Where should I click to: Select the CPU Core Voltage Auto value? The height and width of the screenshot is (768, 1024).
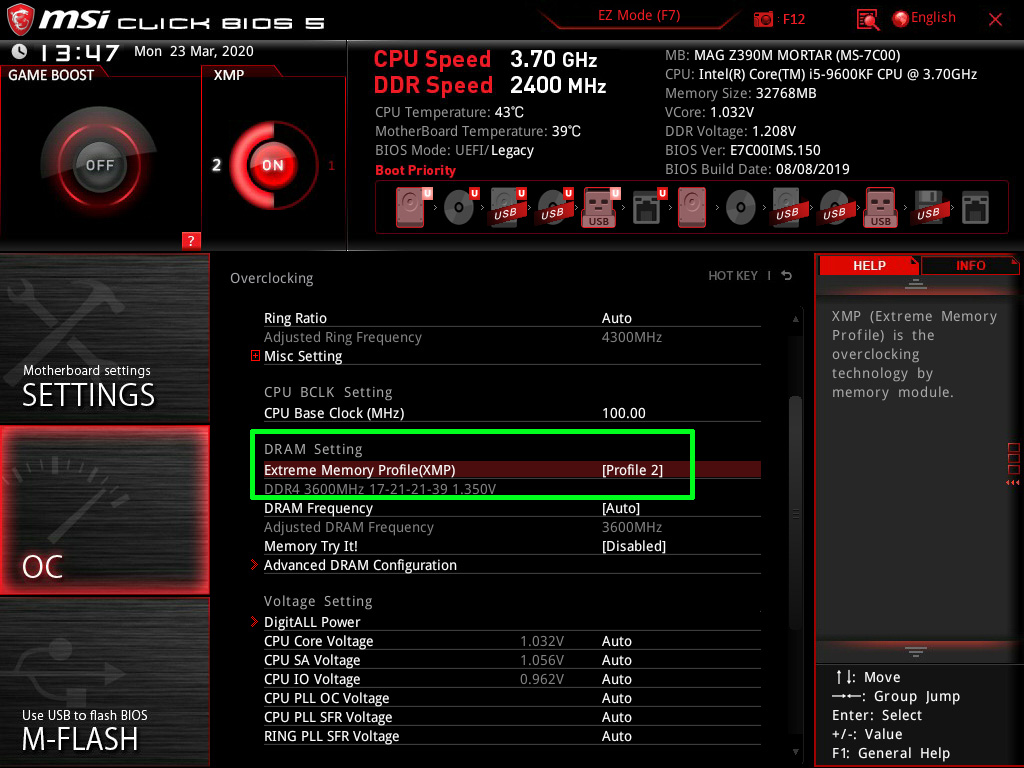[616, 641]
